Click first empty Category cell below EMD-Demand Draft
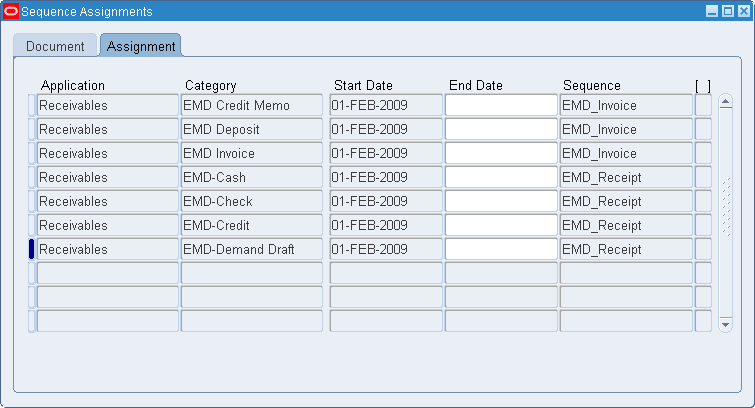 (252, 273)
